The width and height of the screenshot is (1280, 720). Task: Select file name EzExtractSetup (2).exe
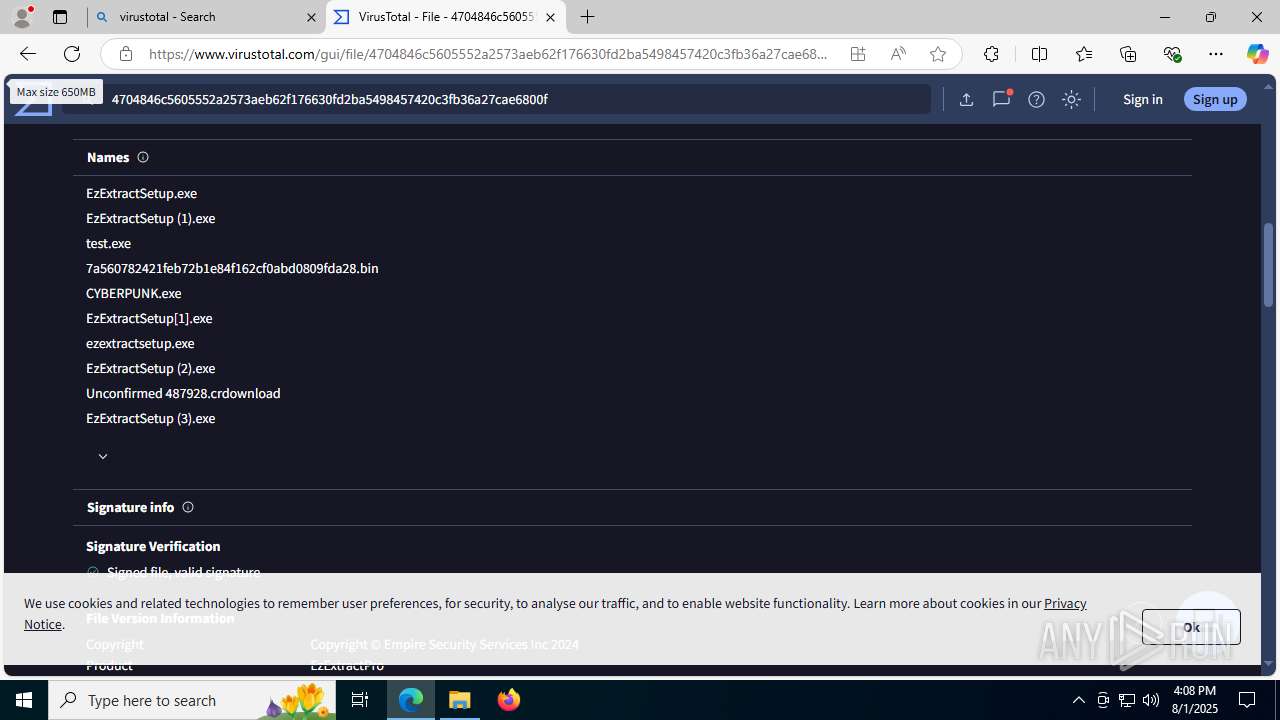150,368
